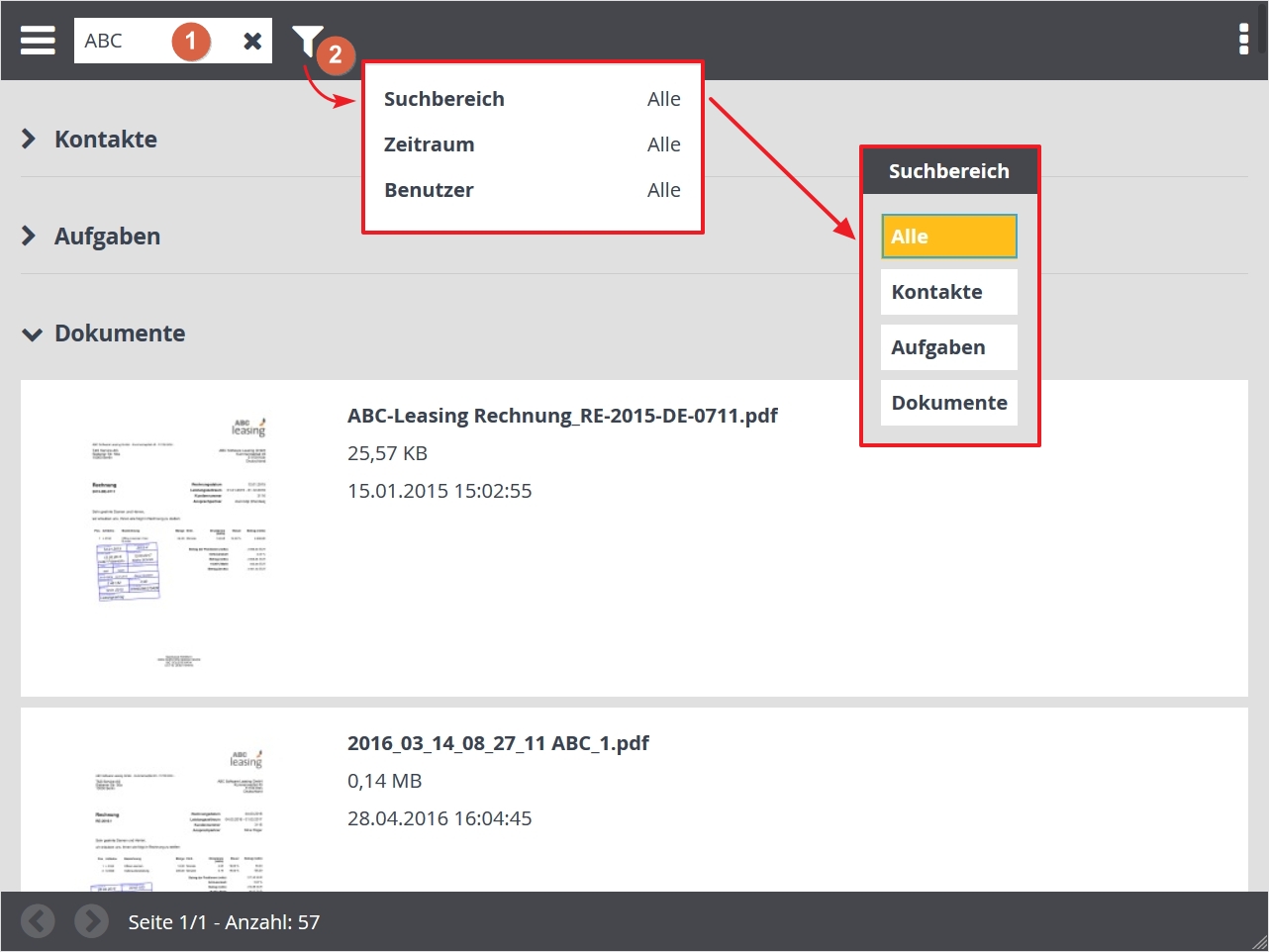The image size is (1269, 952).
Task: Open the three-dot overflow menu
Action: click(x=1244, y=40)
